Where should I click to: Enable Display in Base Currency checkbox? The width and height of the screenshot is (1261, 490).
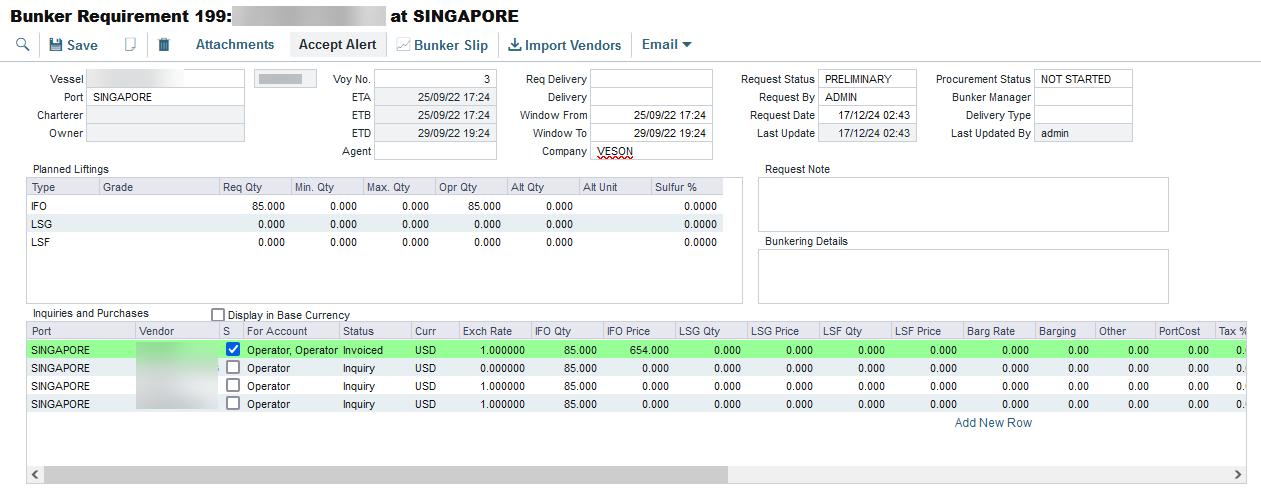click(x=218, y=315)
